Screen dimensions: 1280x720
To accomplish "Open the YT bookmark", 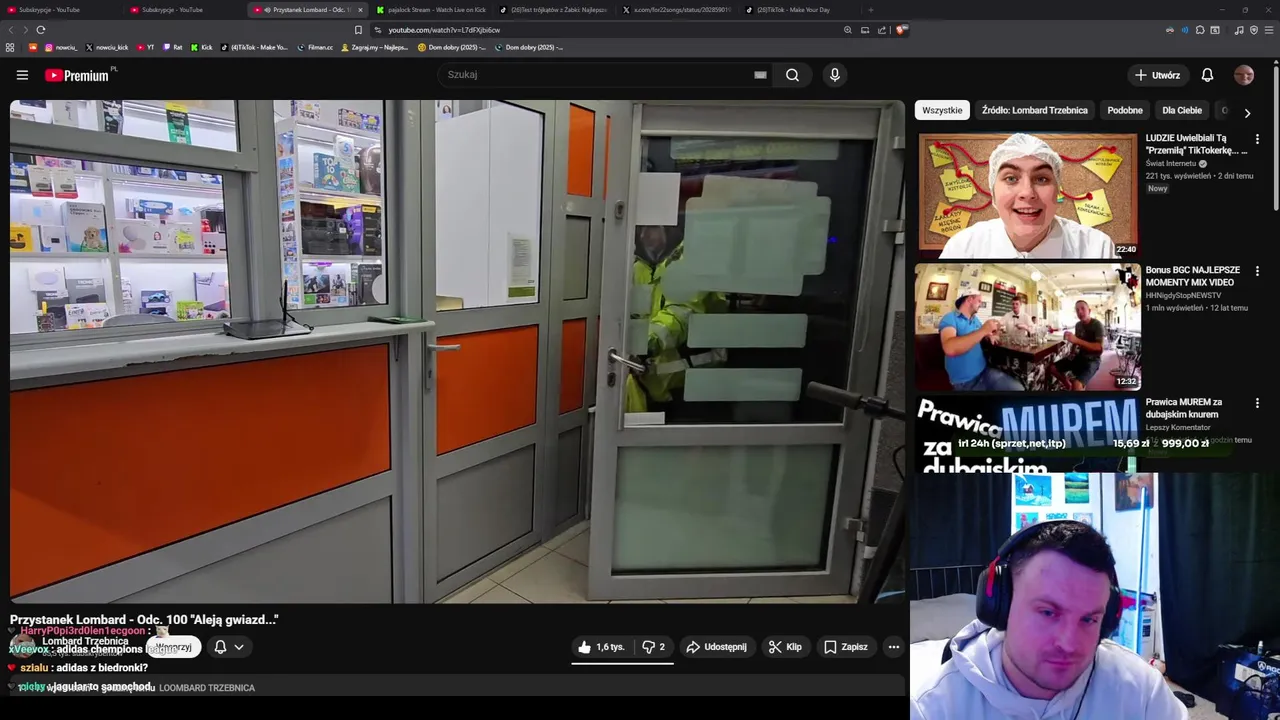I will (145, 47).
